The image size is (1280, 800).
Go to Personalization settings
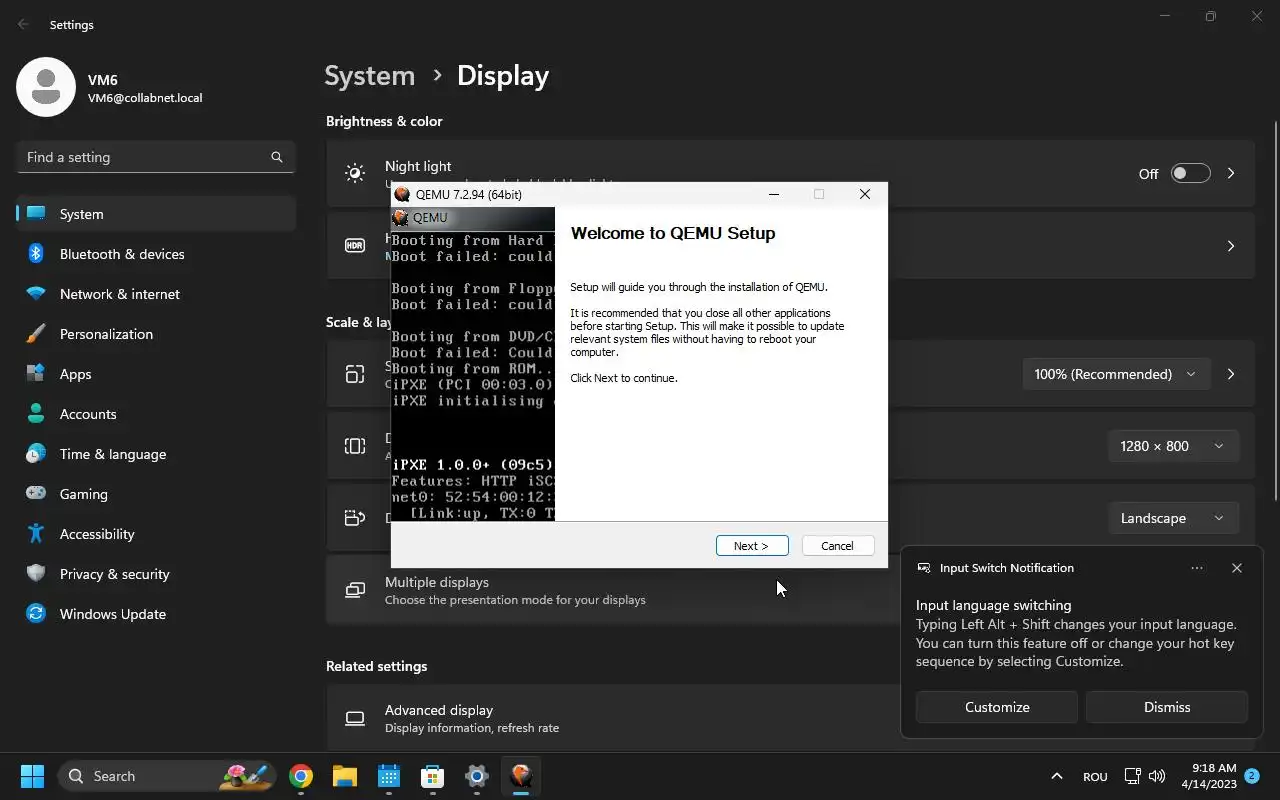[x=156, y=334]
